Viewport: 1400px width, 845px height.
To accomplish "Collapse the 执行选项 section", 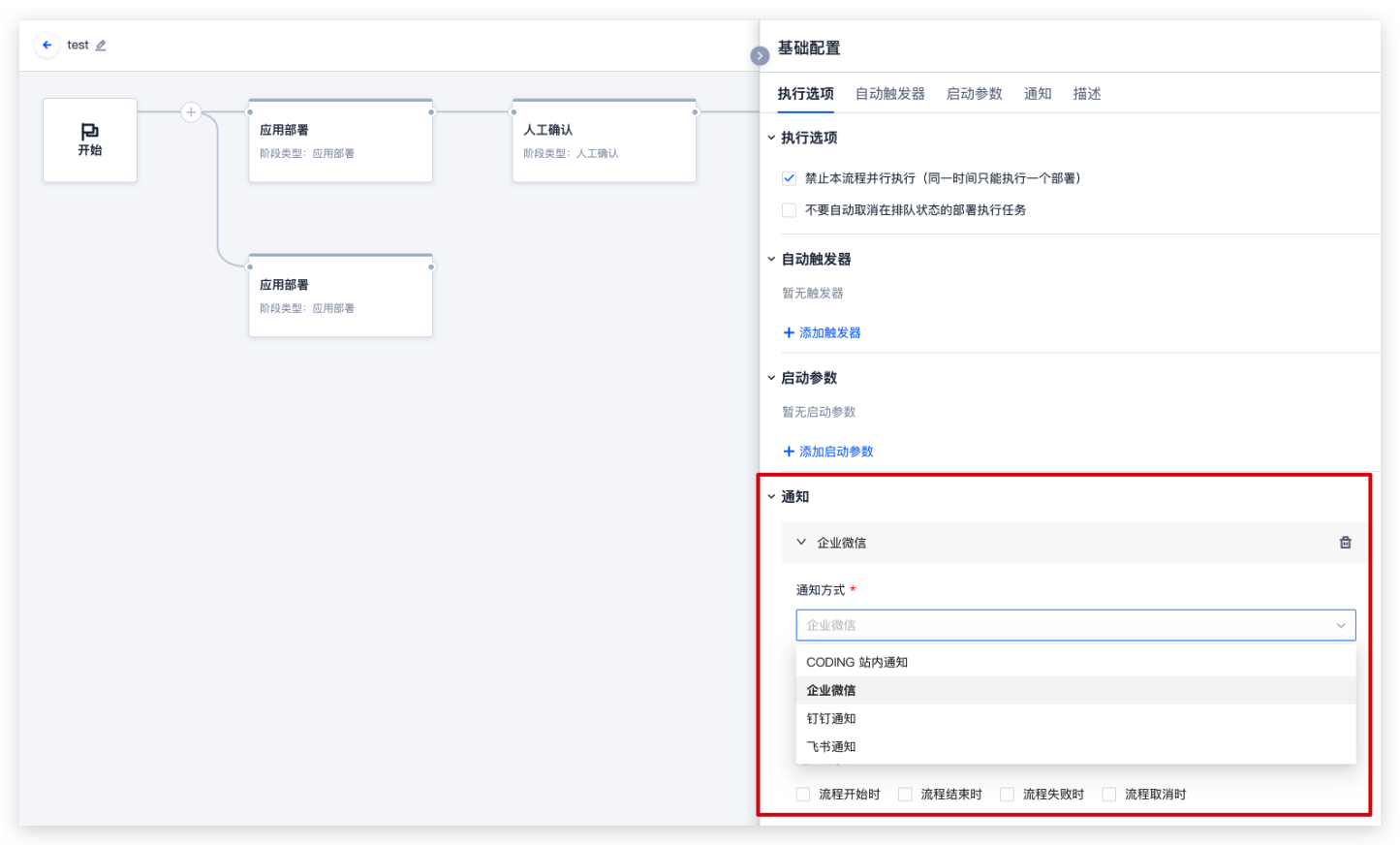I will pos(771,138).
